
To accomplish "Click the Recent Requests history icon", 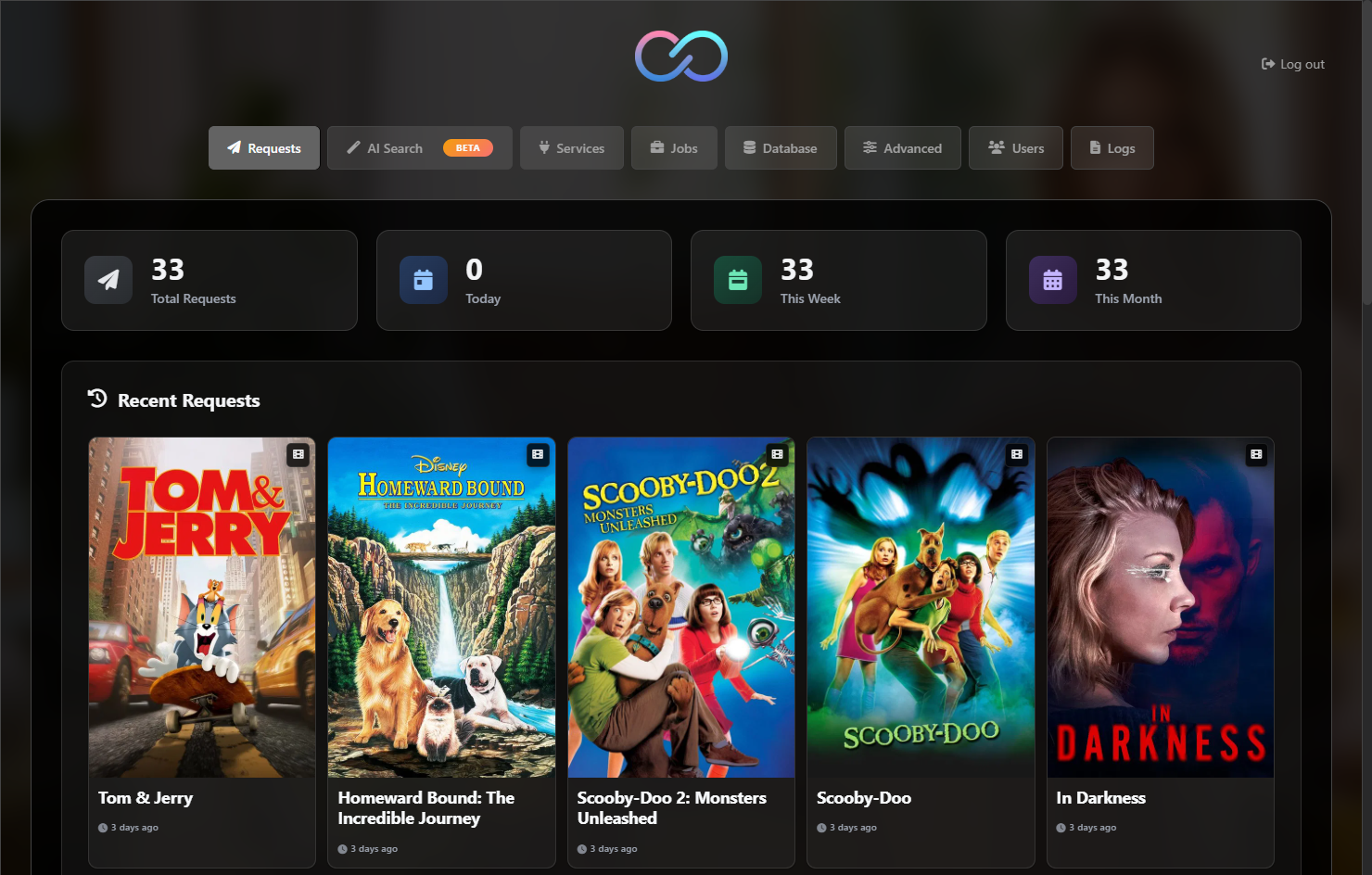I will point(97,399).
